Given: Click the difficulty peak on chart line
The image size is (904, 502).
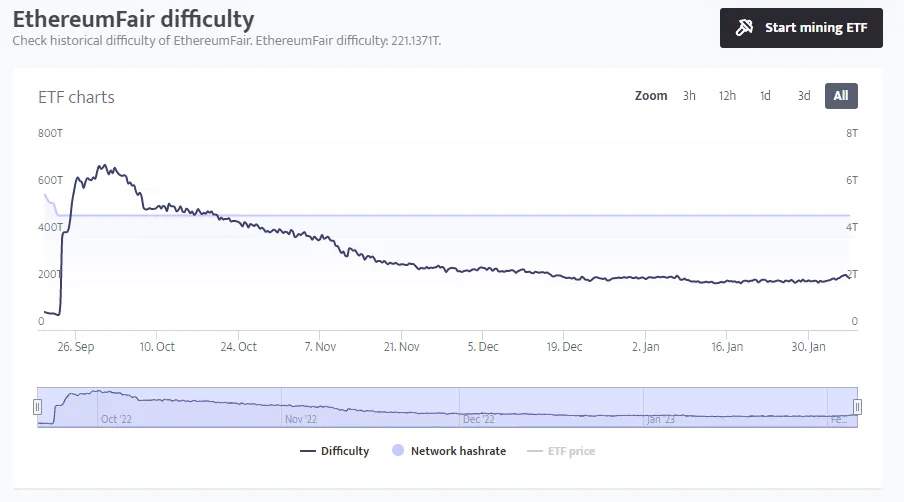Looking at the screenshot, I should tap(104, 166).
